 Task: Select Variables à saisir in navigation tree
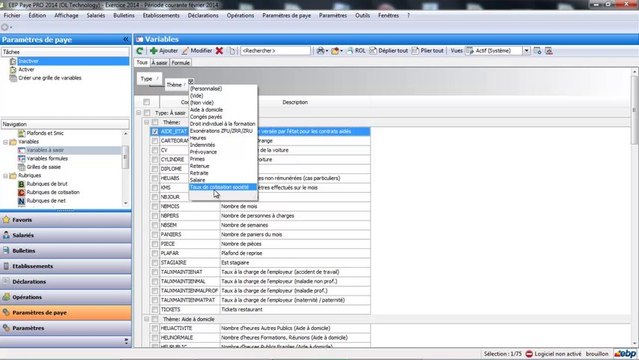[x=45, y=150]
